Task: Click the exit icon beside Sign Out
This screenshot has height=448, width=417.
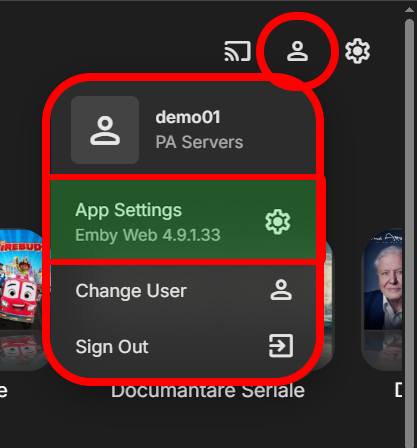Action: [281, 346]
